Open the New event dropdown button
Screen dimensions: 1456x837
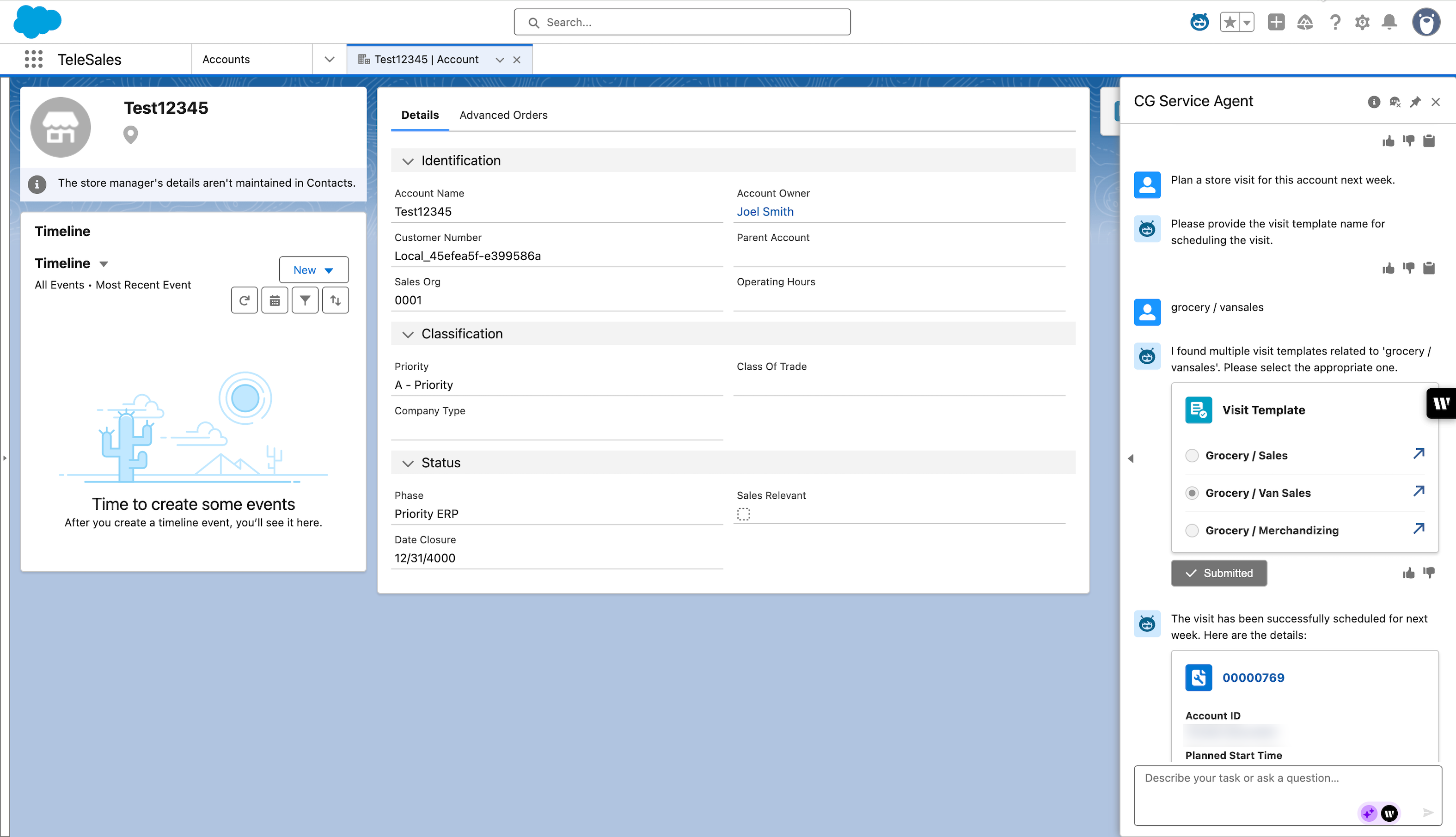pos(314,269)
